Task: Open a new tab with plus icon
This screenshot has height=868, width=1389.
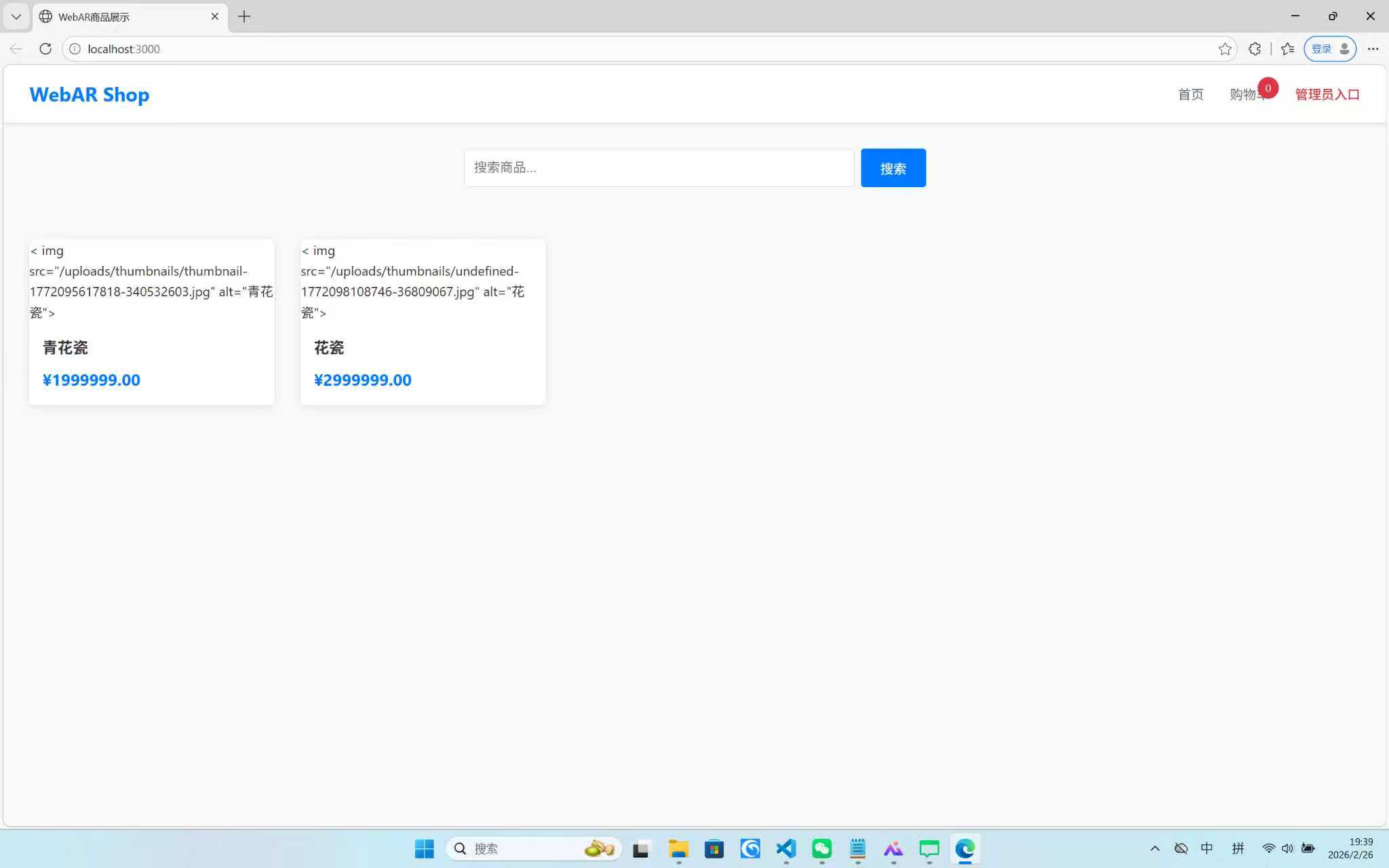Action: click(244, 16)
